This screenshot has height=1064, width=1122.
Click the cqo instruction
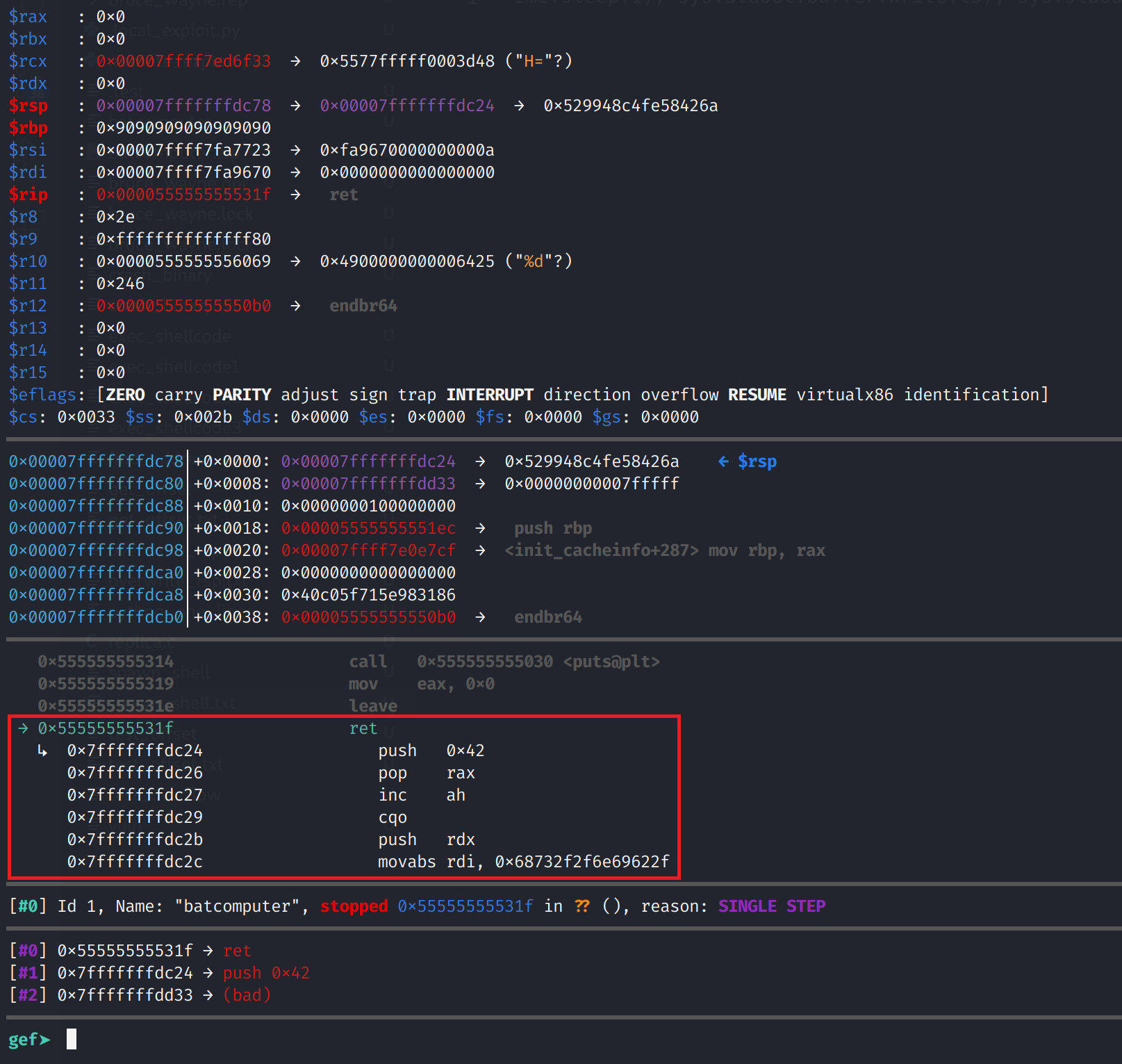[x=393, y=817]
